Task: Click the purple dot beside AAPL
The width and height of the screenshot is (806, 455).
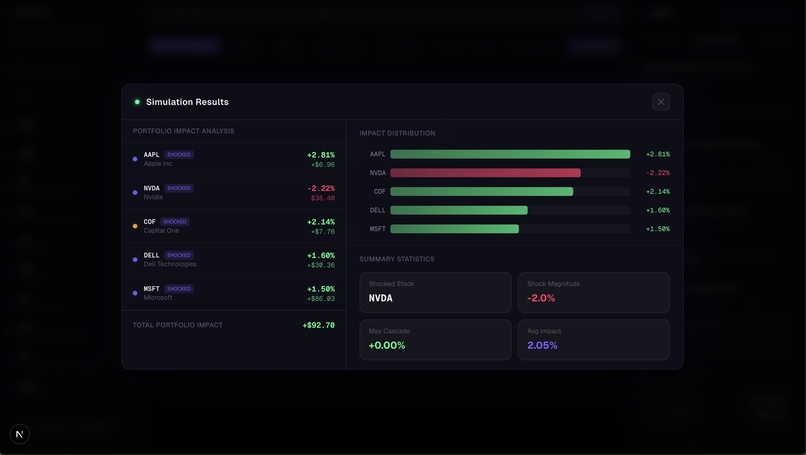Action: coord(135,159)
